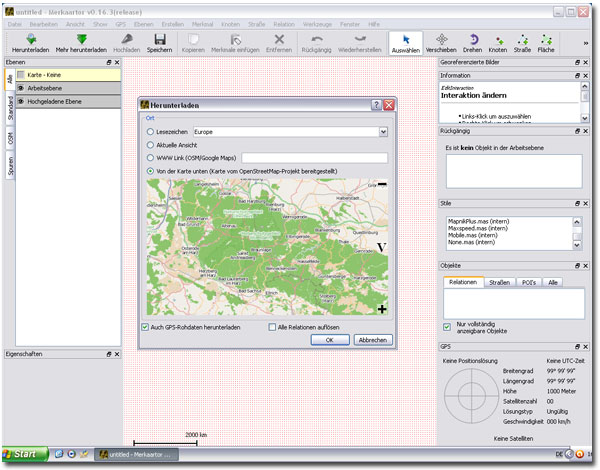Open the Lesezeichen Europe dropdown

coord(383,131)
